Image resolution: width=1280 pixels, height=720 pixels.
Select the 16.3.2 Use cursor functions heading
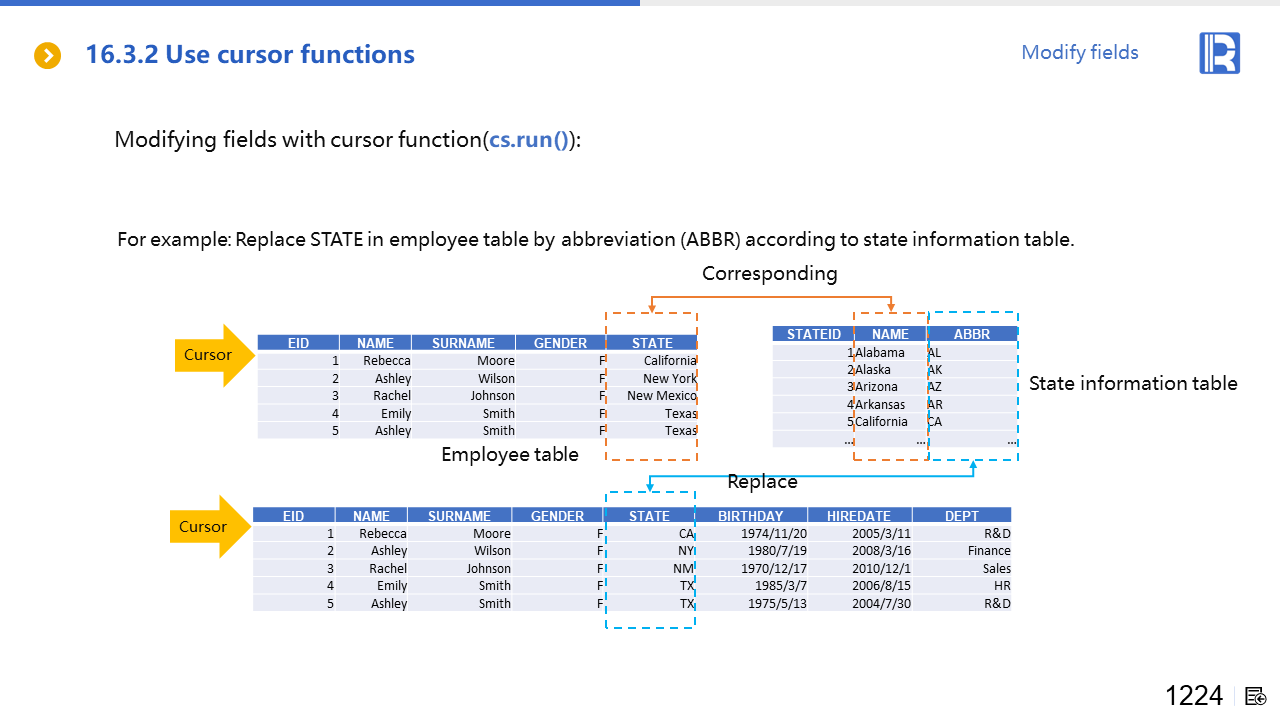coord(250,55)
